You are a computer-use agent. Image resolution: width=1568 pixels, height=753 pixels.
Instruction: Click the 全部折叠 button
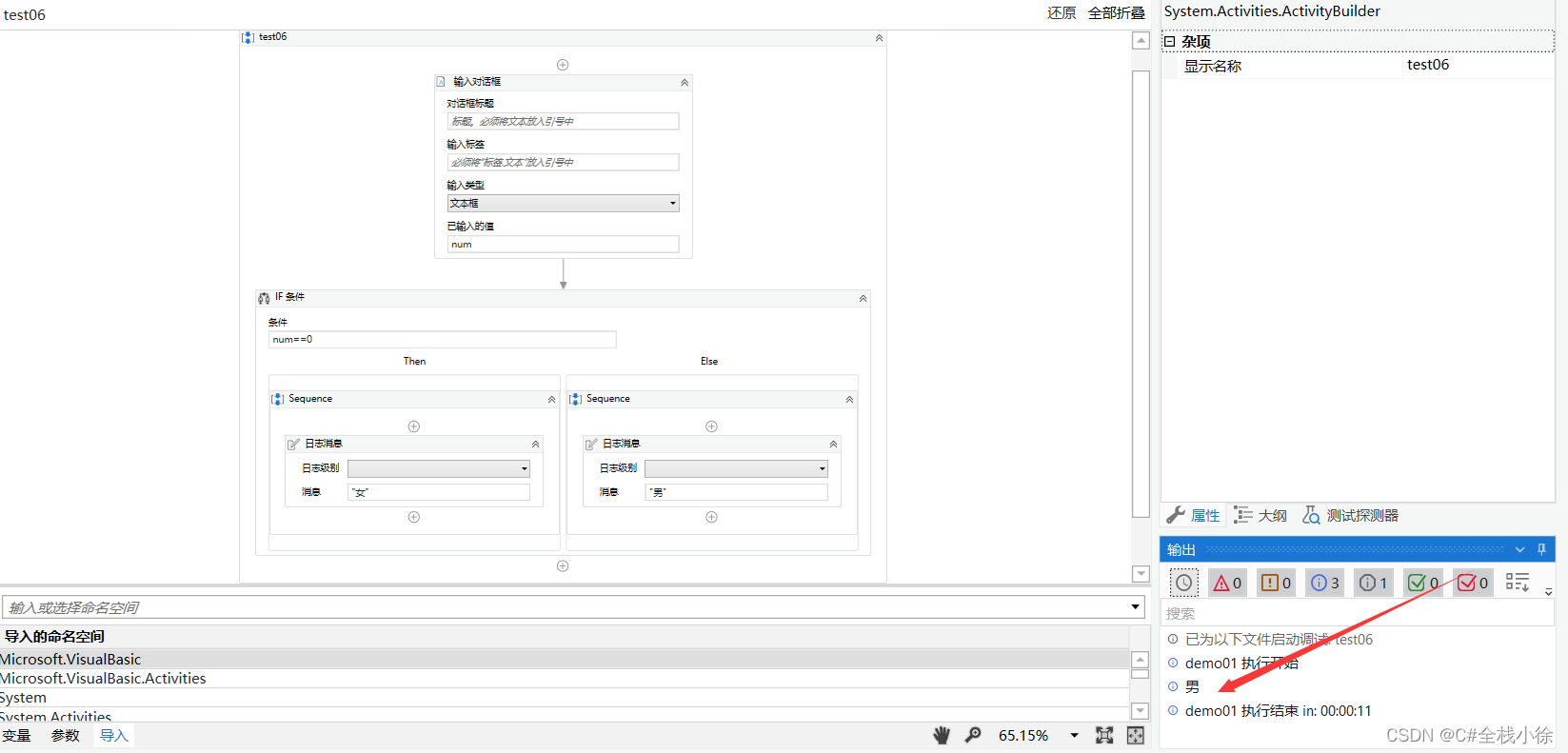click(1117, 13)
